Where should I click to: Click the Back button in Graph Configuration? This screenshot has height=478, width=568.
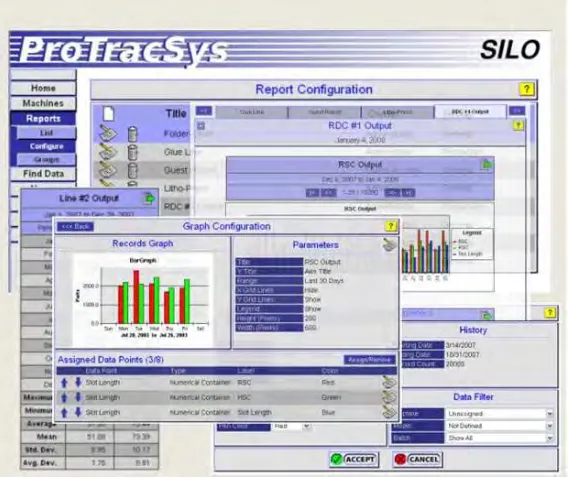pyautogui.click(x=75, y=227)
